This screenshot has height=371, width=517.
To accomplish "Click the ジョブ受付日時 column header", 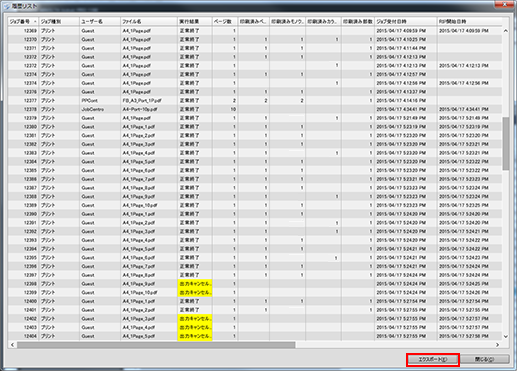I will click(x=406, y=22).
